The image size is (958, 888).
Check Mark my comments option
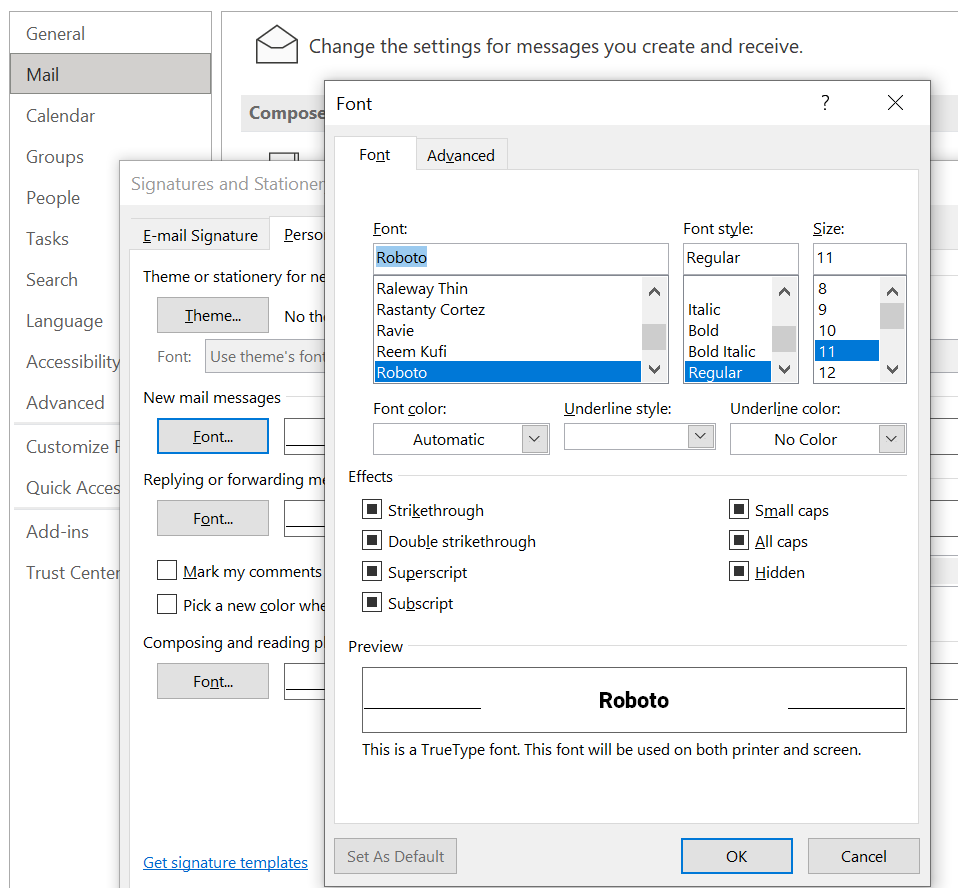(x=167, y=570)
